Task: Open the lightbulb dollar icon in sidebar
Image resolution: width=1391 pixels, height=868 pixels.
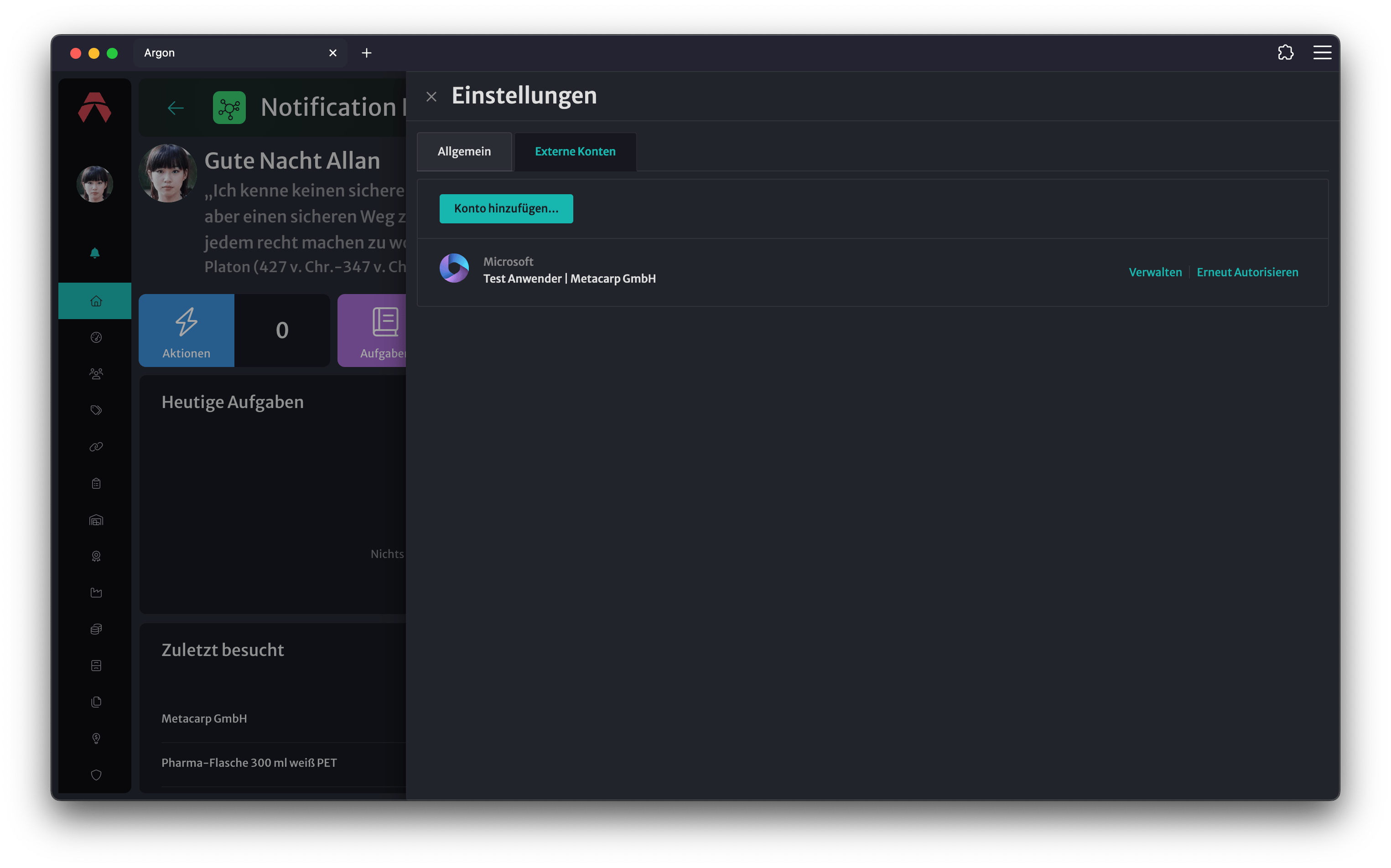Action: click(x=96, y=738)
